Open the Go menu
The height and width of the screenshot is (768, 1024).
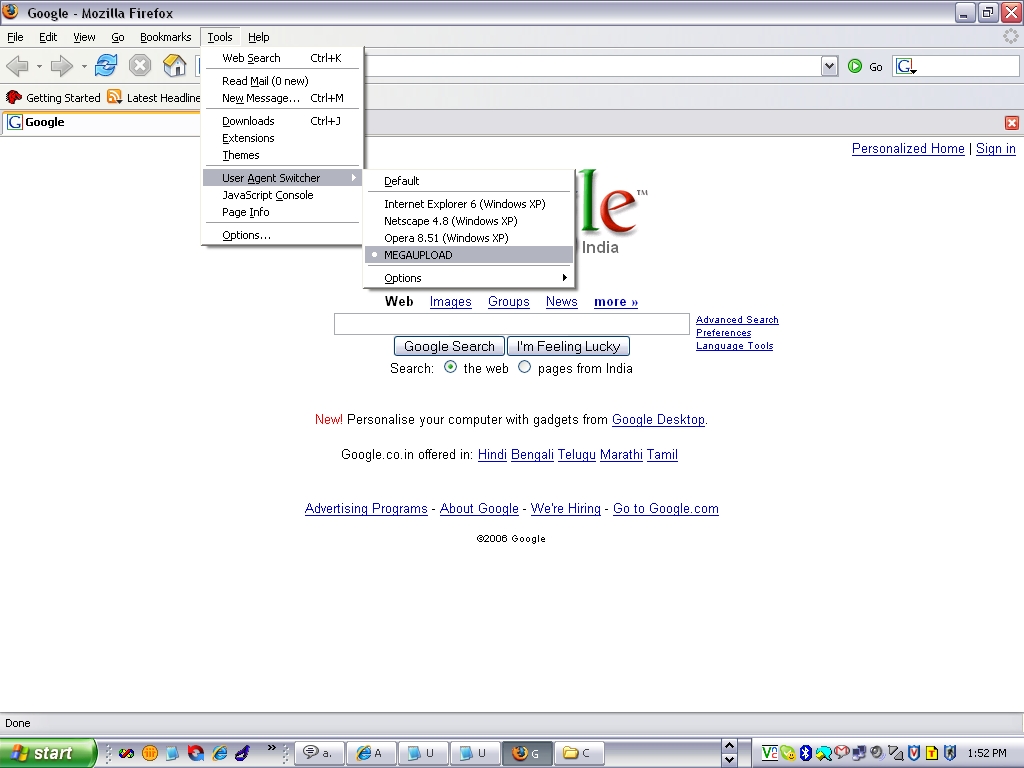tap(118, 37)
